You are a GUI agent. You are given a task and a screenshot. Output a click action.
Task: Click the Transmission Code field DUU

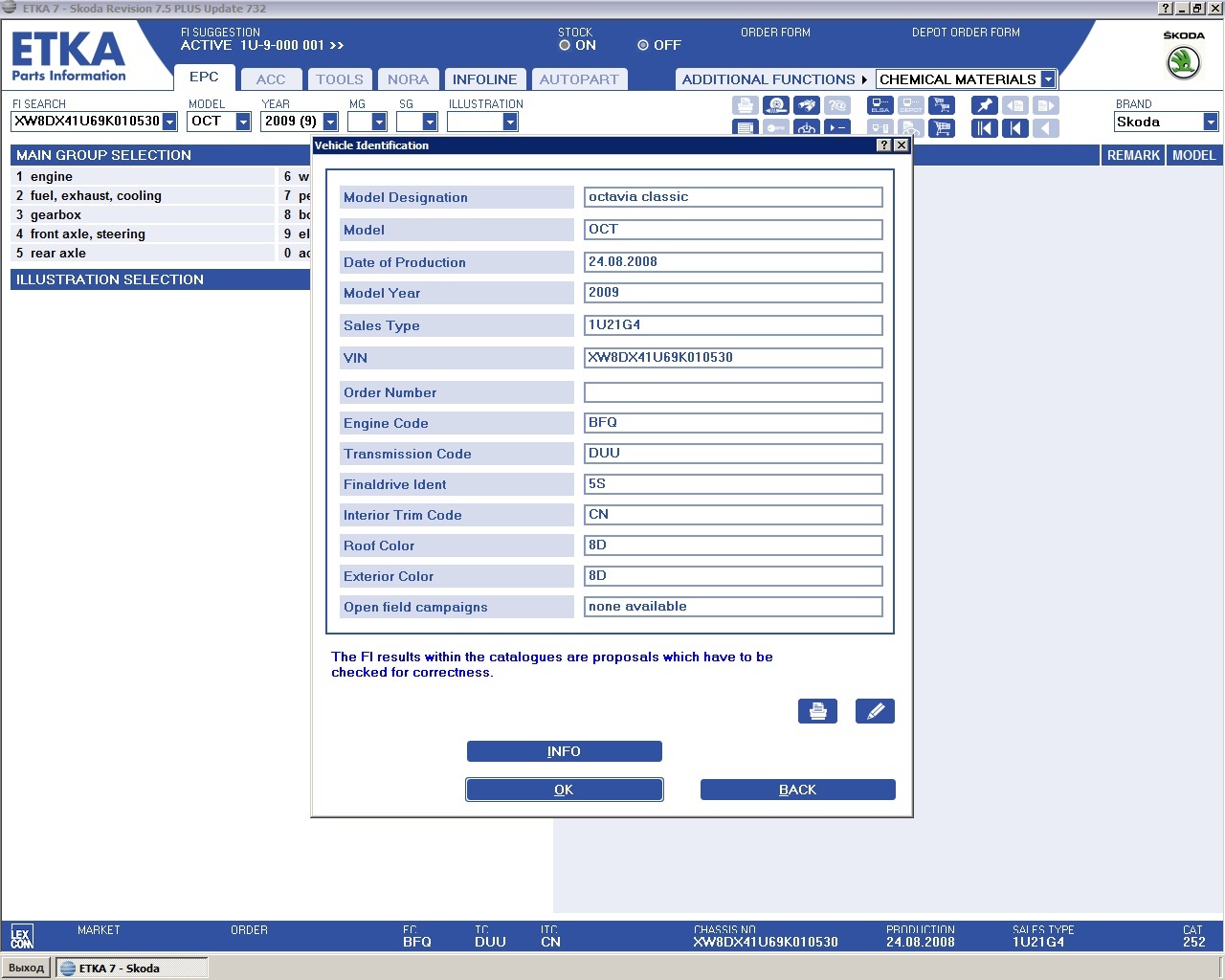click(x=733, y=454)
